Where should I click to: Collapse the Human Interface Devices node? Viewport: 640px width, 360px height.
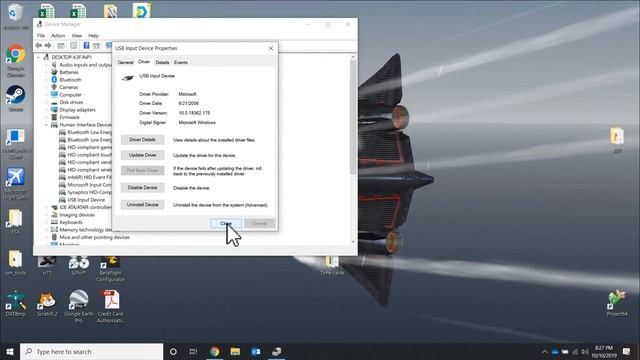pos(47,124)
